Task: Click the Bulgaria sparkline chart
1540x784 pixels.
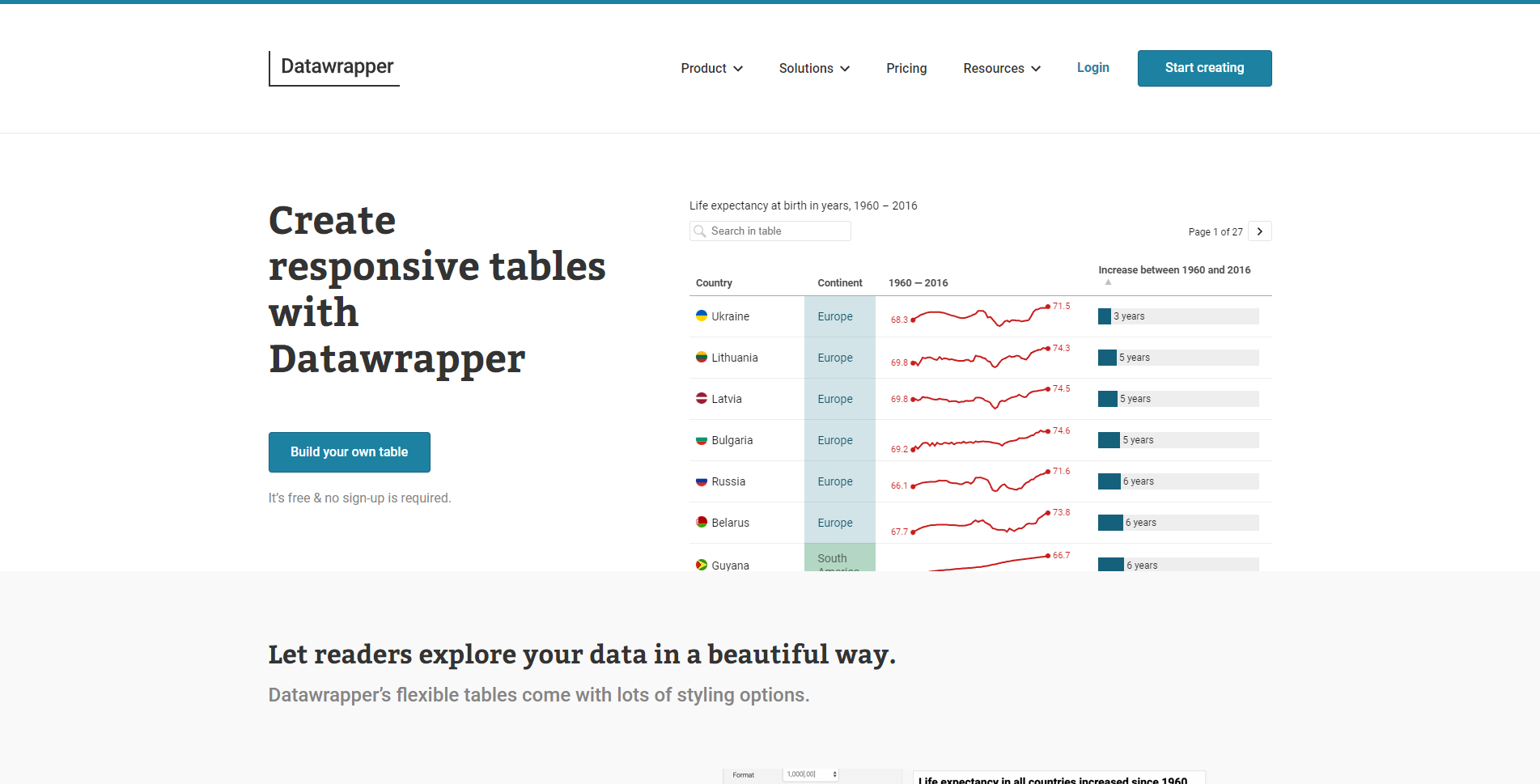Action: coord(980,439)
